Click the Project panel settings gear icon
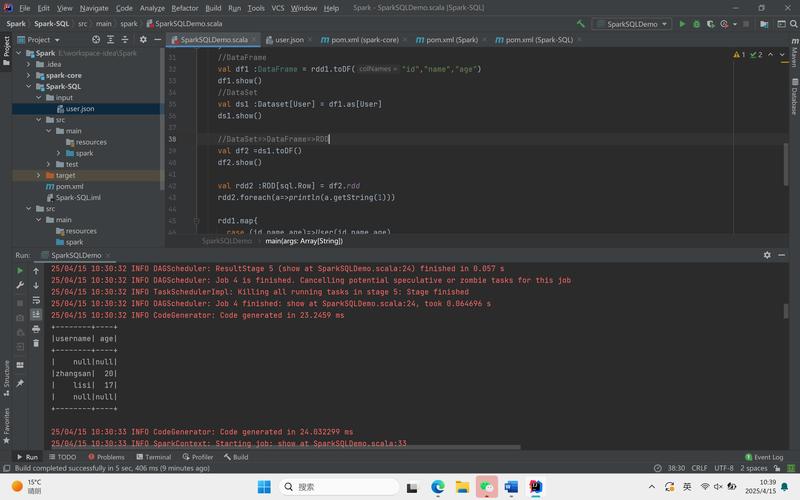 [143, 40]
